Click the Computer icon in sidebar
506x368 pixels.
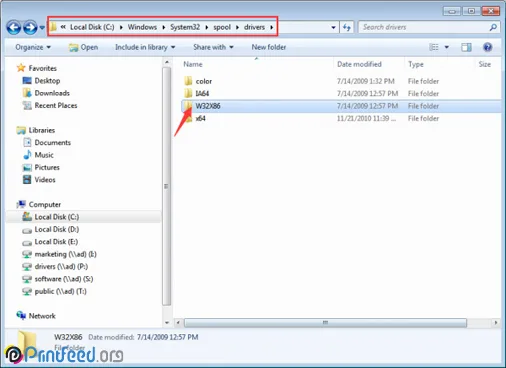21,204
